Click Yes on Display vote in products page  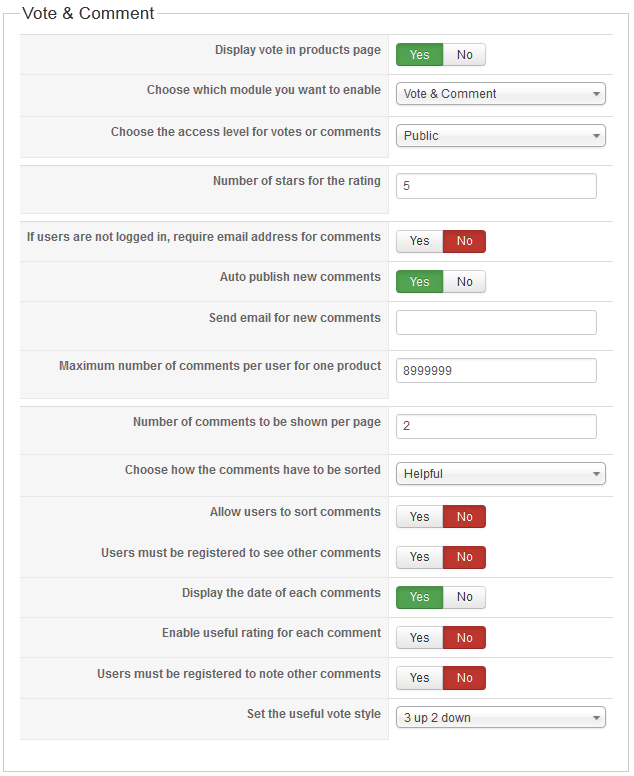tap(419, 54)
